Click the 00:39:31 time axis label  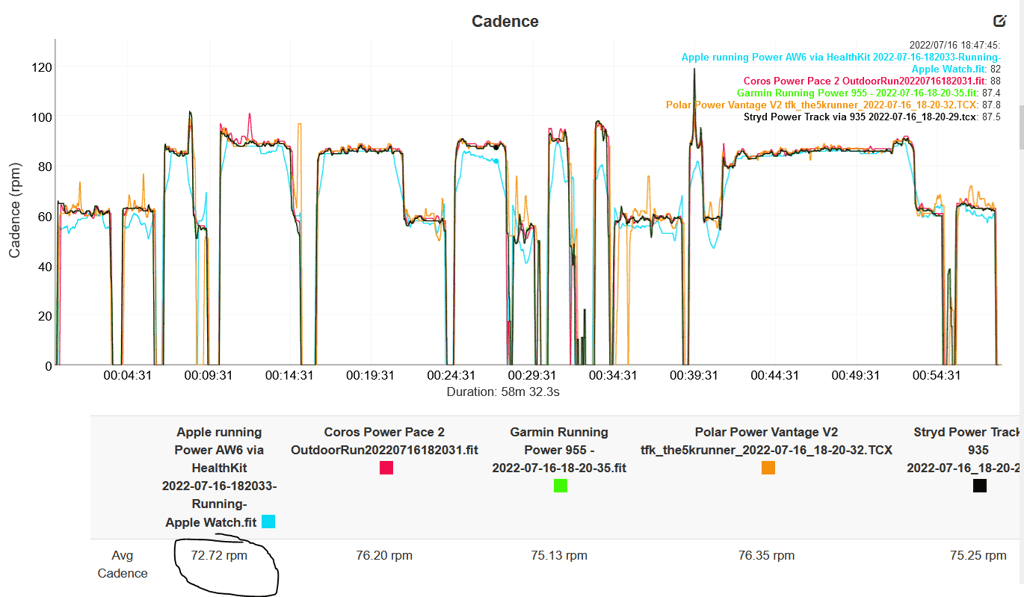(694, 376)
